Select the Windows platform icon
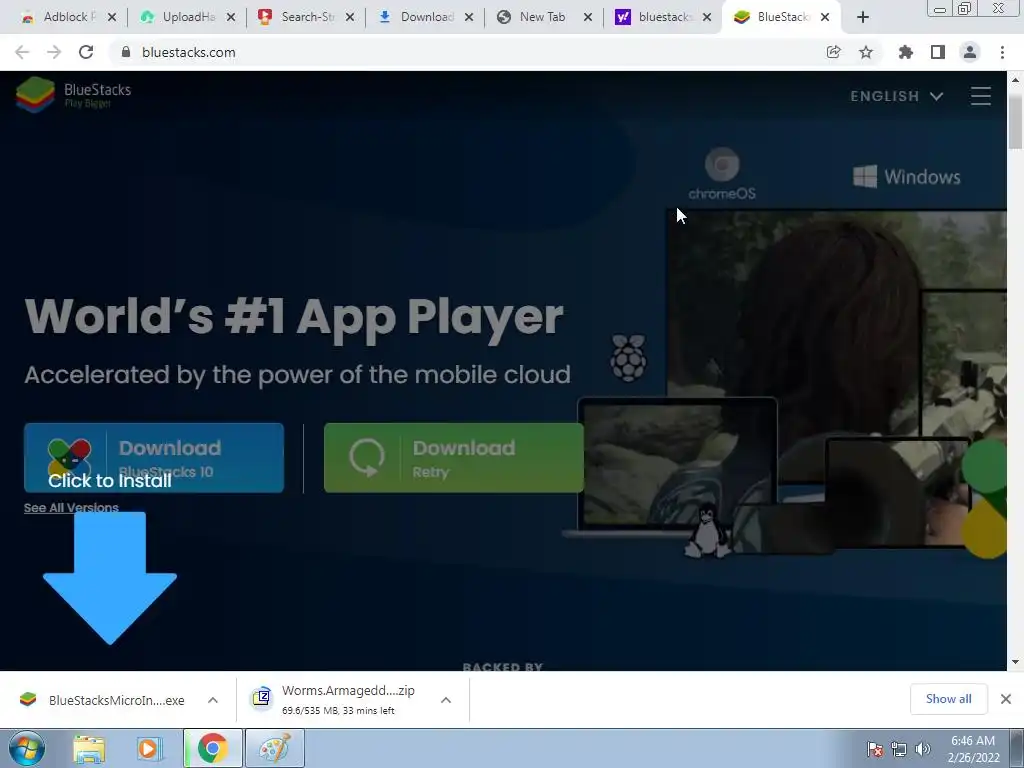1024x768 pixels. [907, 176]
